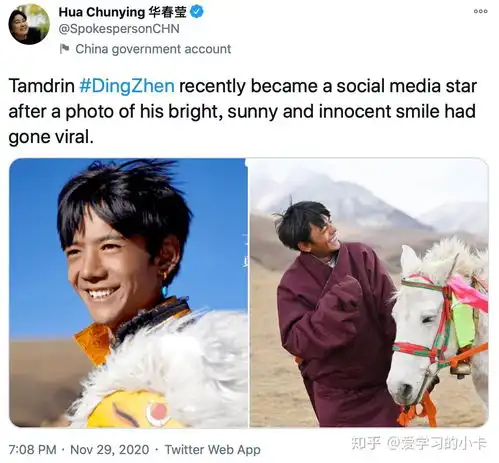Click the government account flag icon
The width and height of the screenshot is (499, 463).
pyautogui.click(x=64, y=49)
